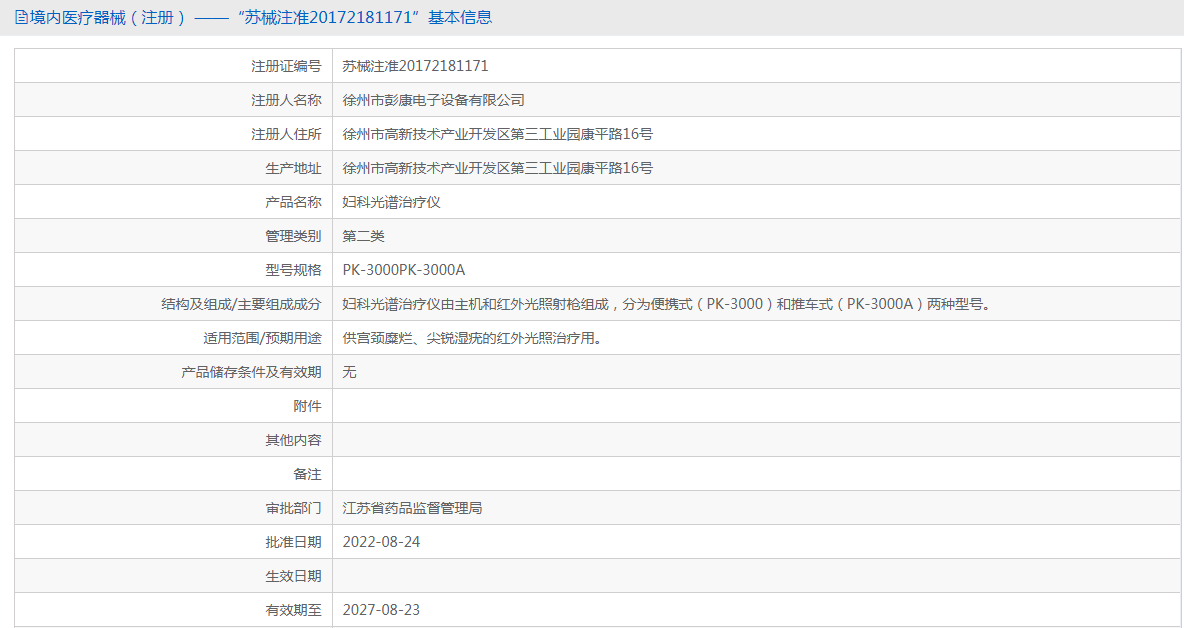Select the 备注 remarks row

(x=500, y=473)
